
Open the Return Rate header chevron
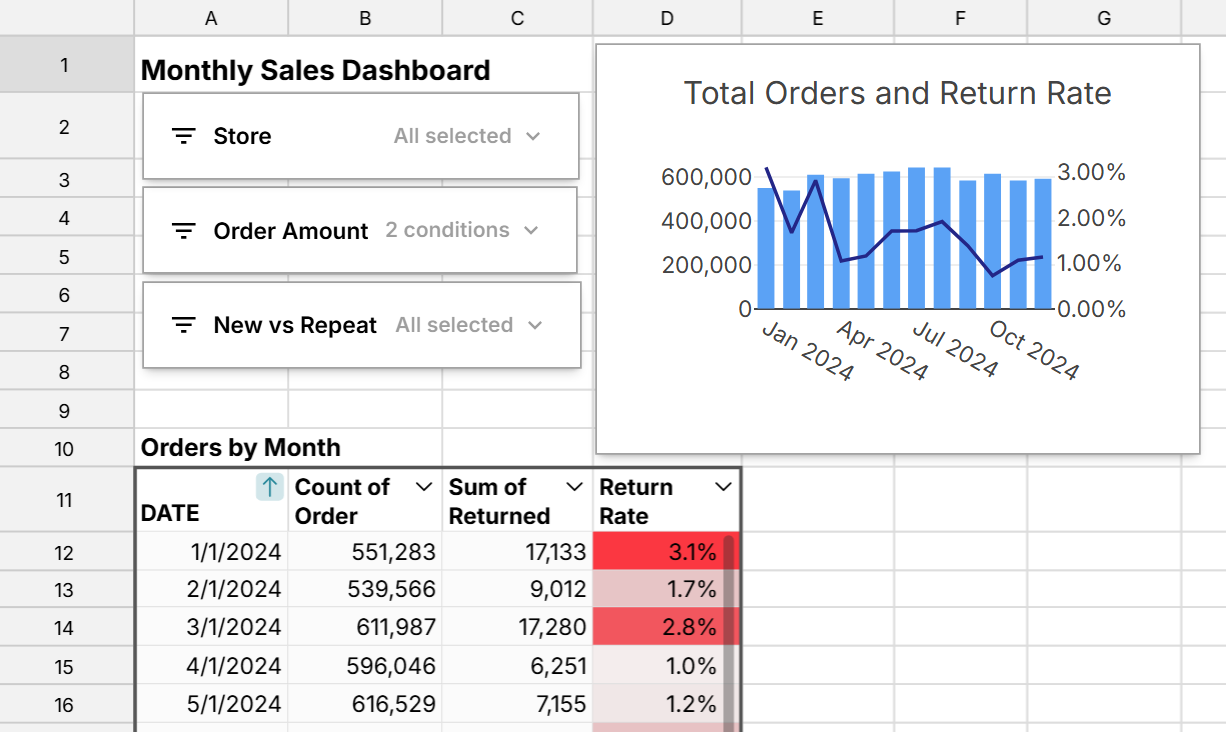724,487
